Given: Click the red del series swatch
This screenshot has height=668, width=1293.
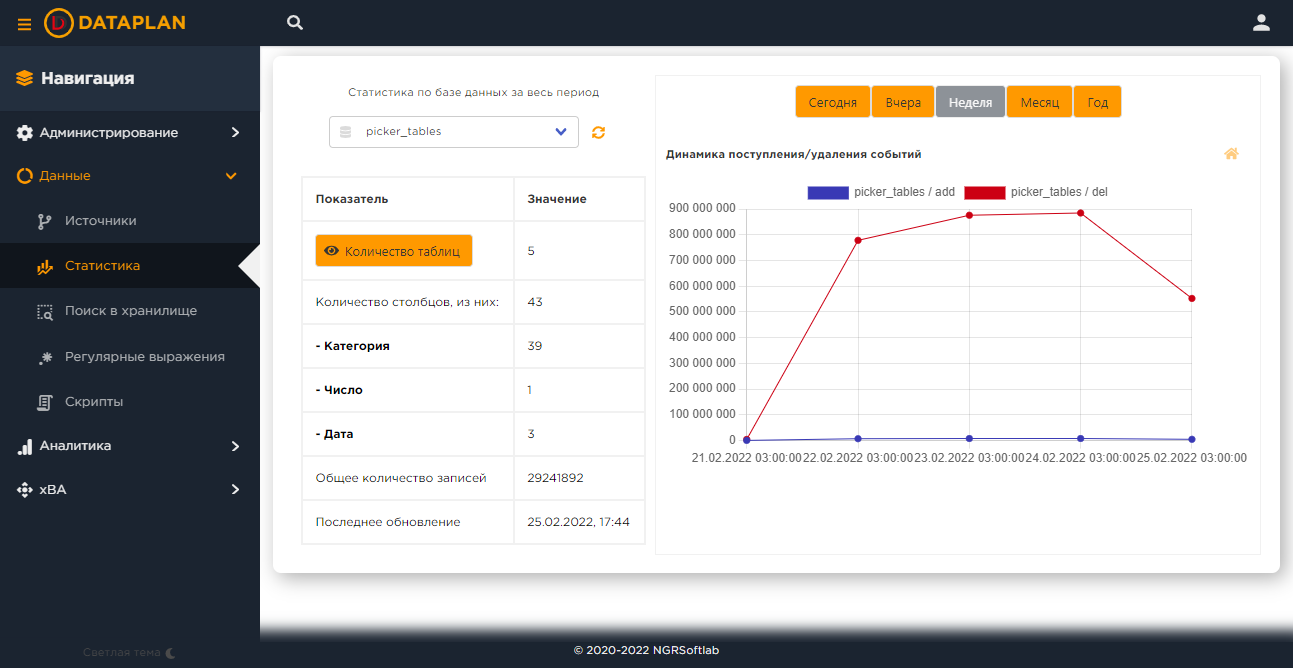Looking at the screenshot, I should [984, 192].
